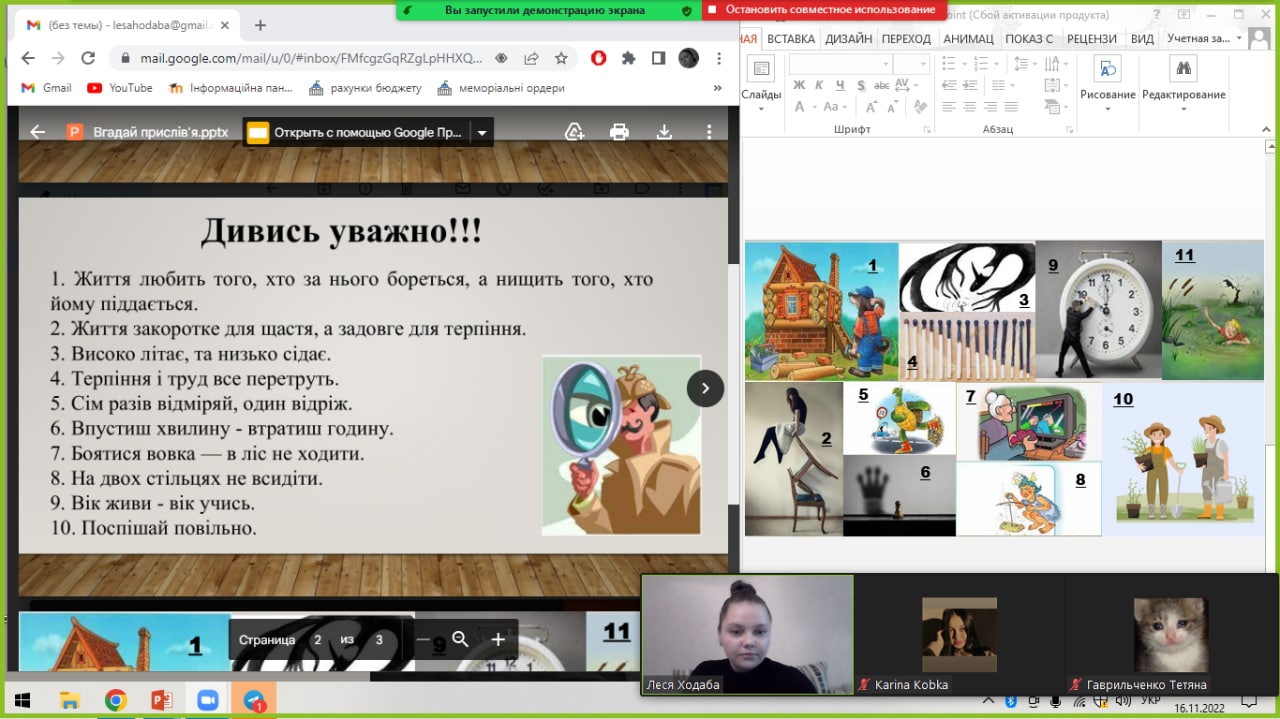Download the presentation file
Viewport: 1280px width, 719px height.
click(664, 132)
